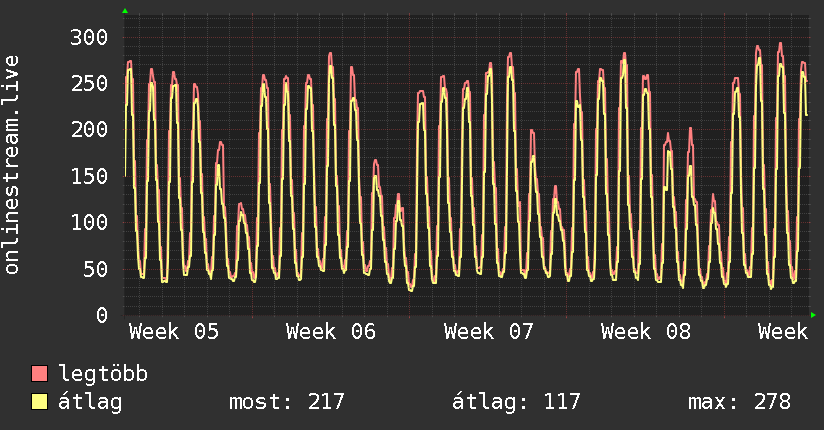Click the 300 y-axis label
The image size is (824, 430).
point(88,38)
